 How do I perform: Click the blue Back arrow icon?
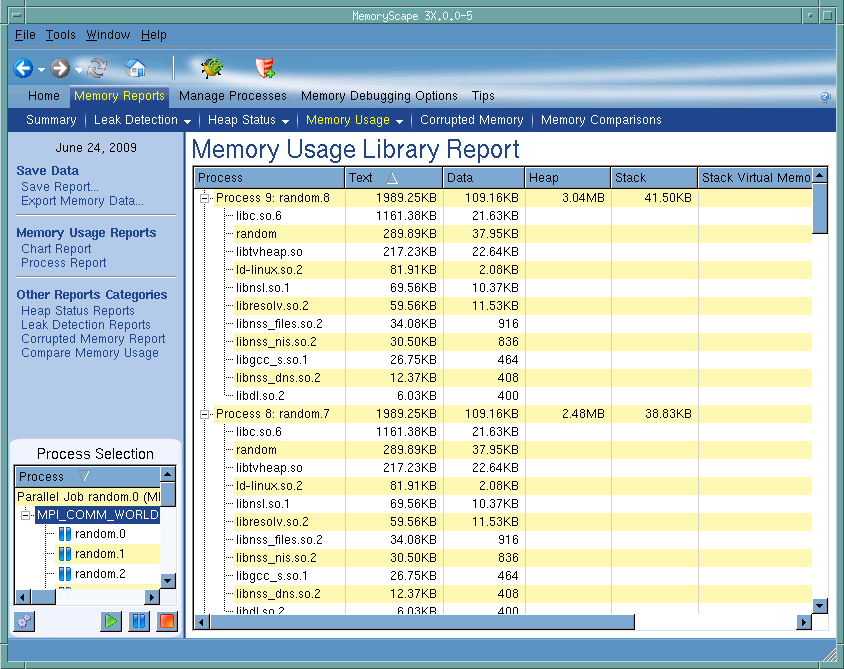(x=23, y=69)
